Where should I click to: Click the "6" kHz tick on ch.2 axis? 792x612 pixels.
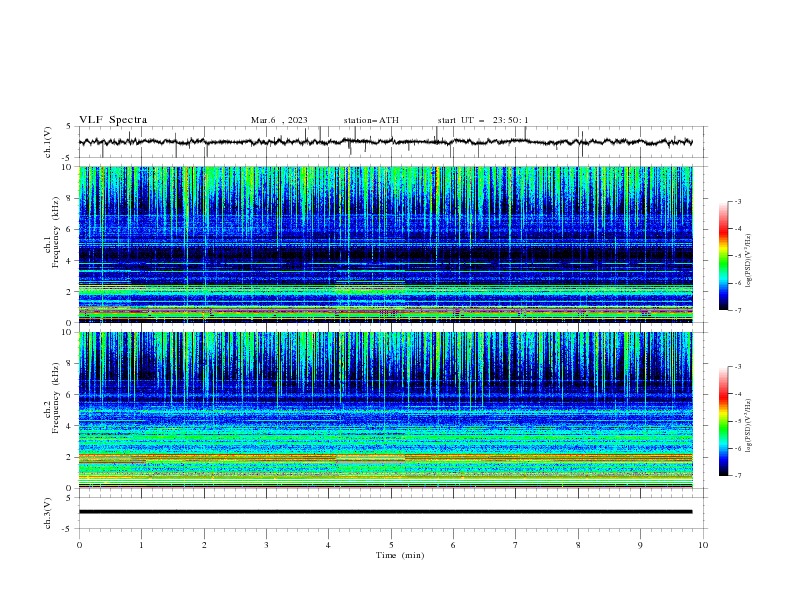tap(70, 395)
